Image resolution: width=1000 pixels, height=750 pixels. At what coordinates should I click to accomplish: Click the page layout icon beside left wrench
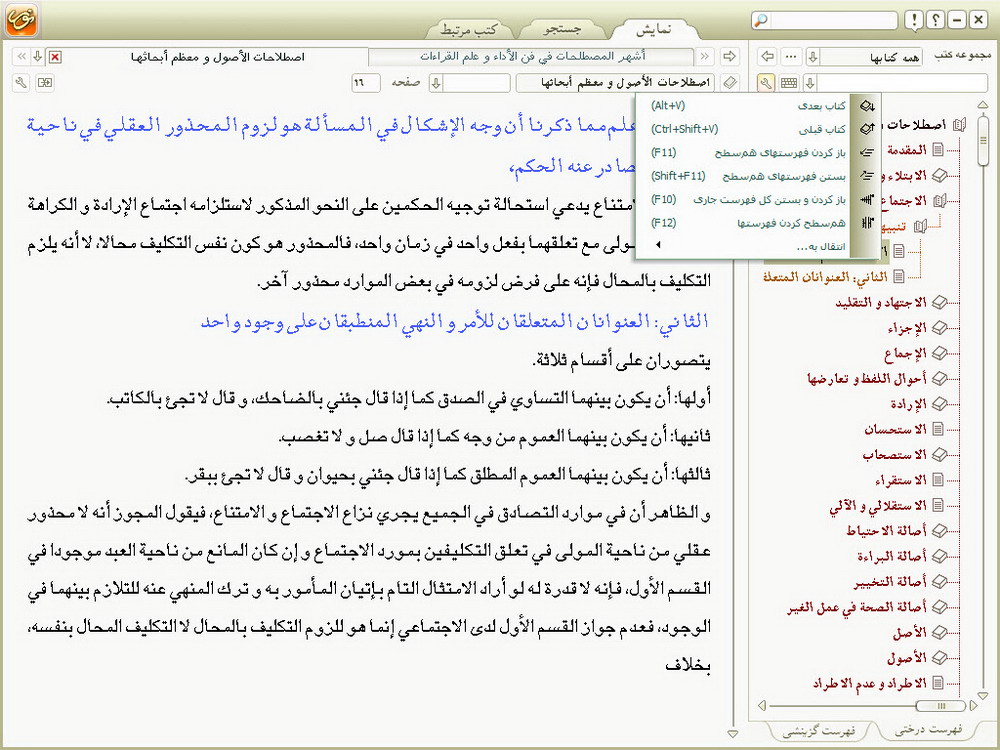tap(45, 83)
